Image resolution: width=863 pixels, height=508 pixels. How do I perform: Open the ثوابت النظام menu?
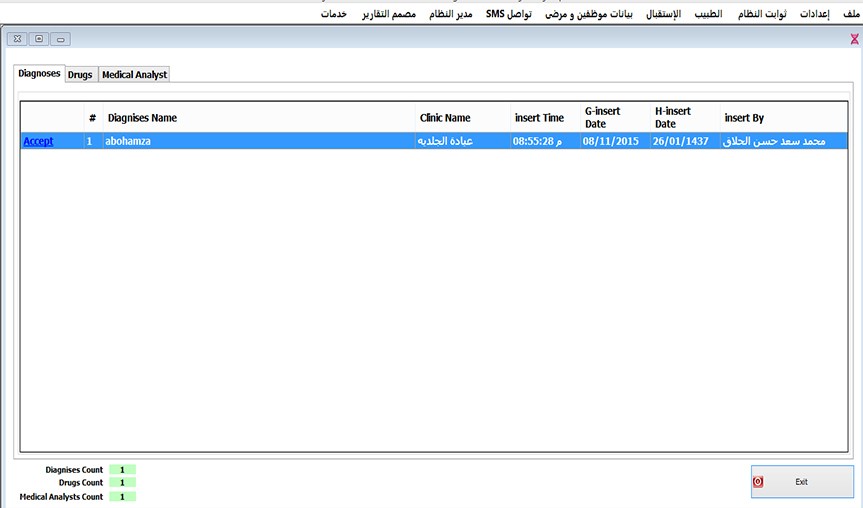(x=761, y=15)
